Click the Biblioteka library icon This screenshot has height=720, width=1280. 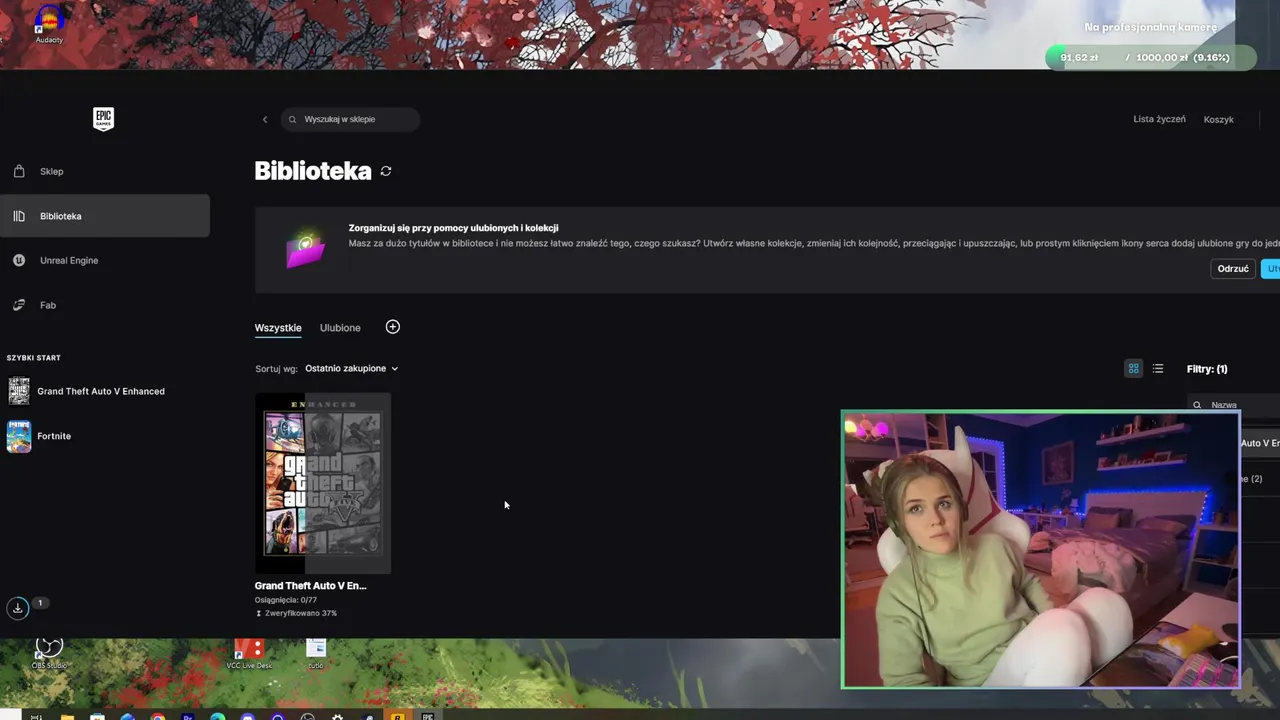19,216
